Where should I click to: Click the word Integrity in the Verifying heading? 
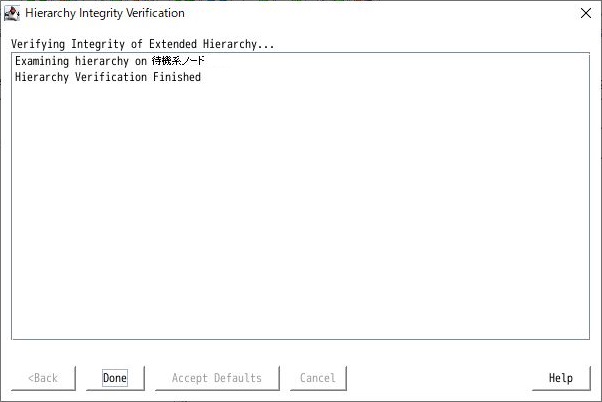pyautogui.click(x=98, y=44)
